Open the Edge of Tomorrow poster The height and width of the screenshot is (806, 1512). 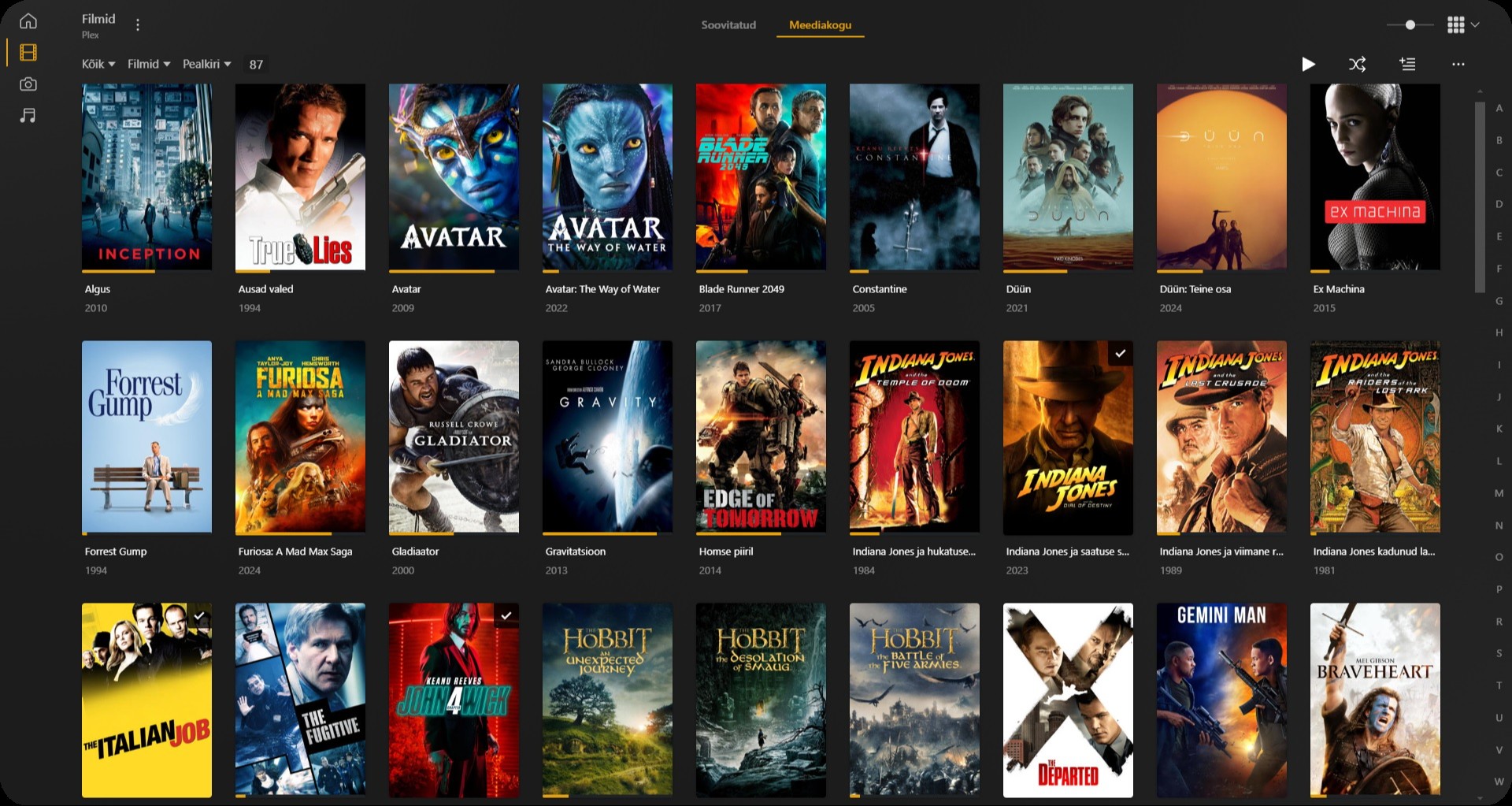click(x=761, y=437)
